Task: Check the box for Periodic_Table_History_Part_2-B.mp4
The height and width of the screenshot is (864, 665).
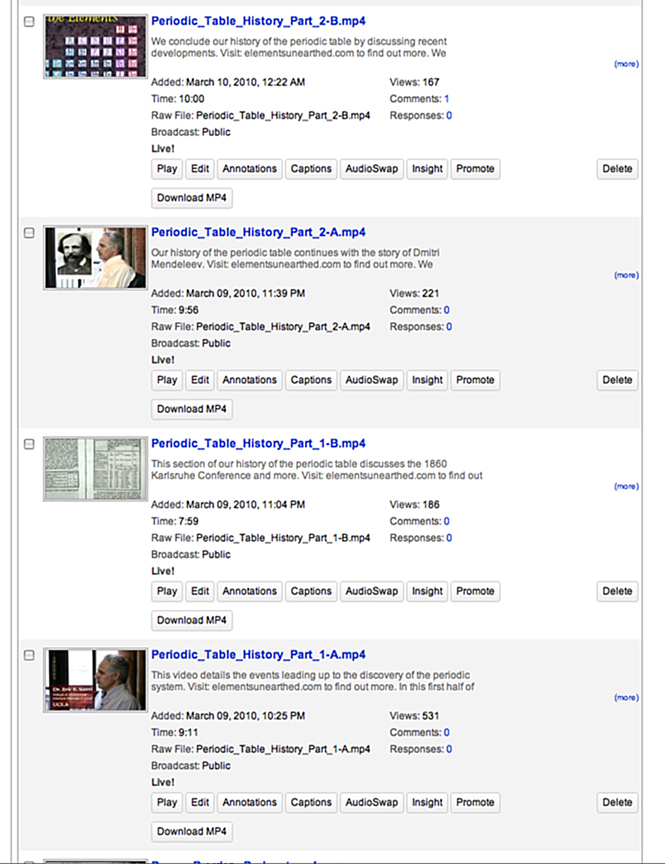Action: point(29,22)
